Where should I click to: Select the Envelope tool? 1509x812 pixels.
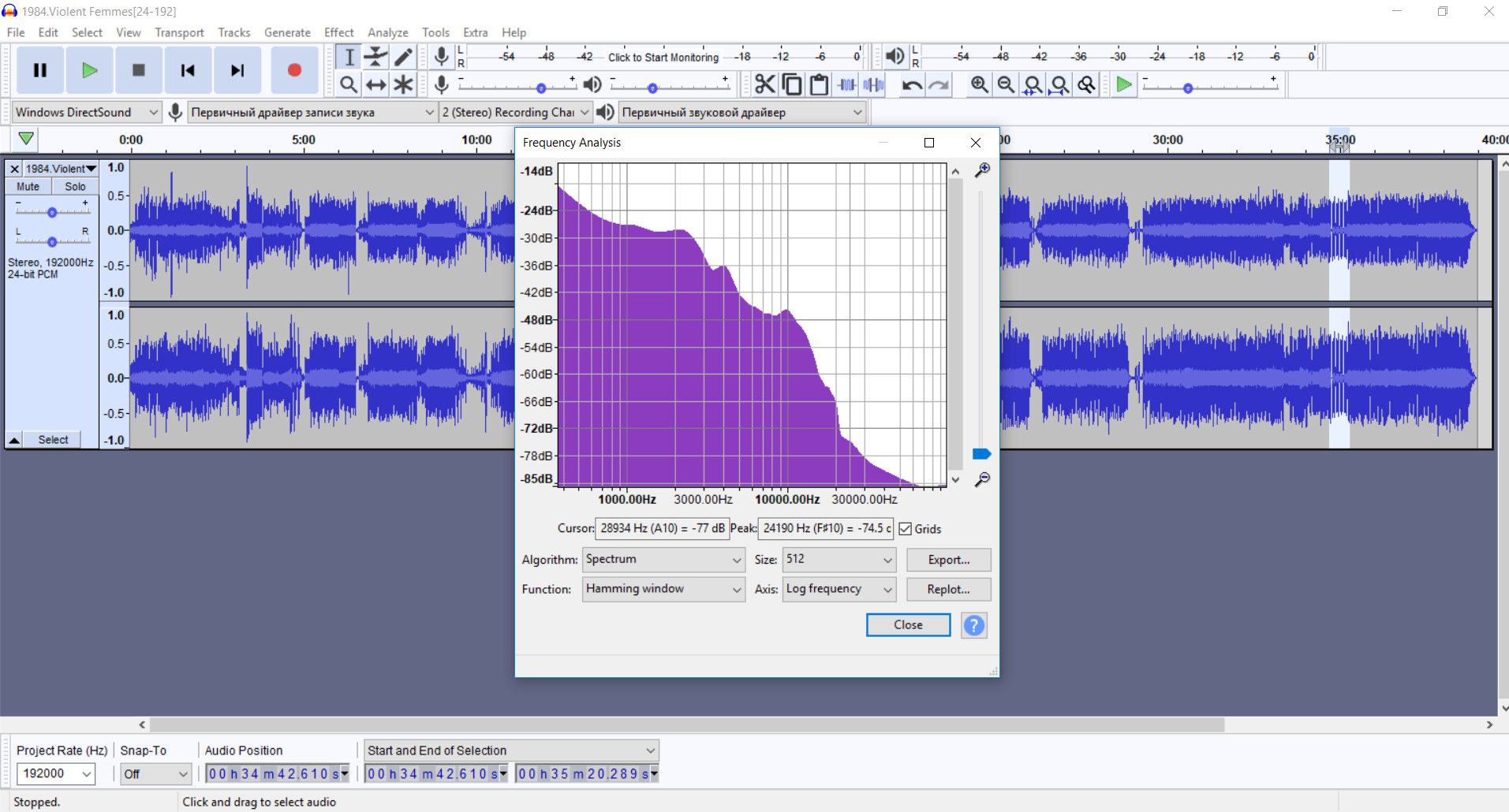[x=376, y=57]
